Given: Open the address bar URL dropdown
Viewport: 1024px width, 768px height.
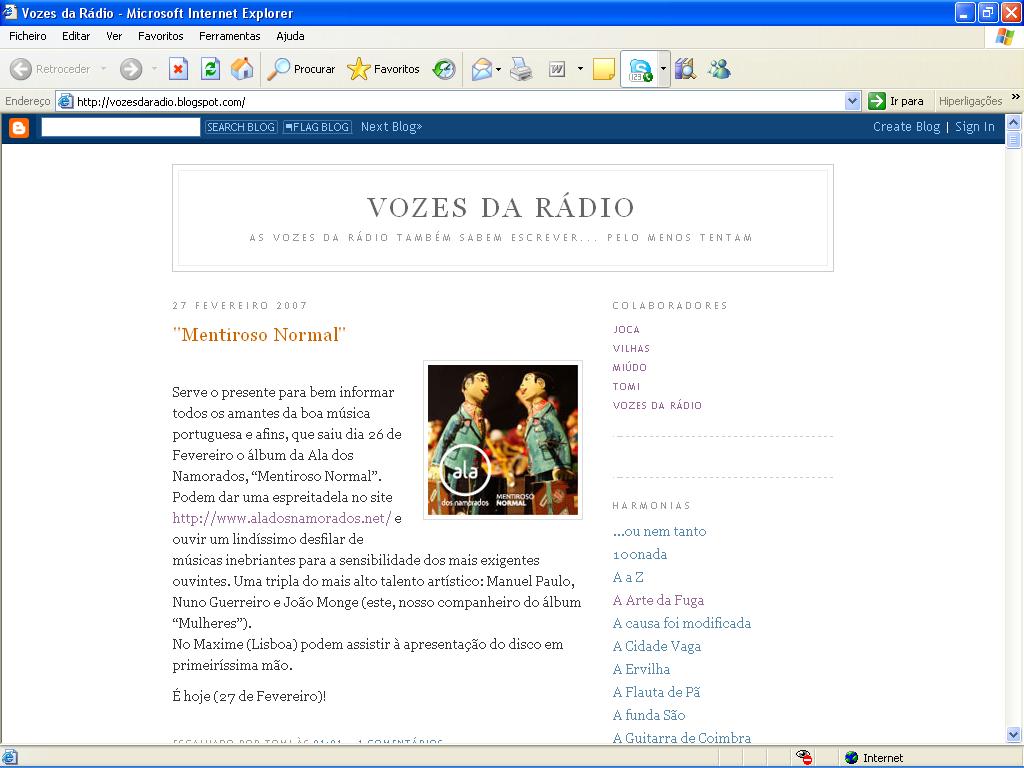Looking at the screenshot, I should 852,101.
